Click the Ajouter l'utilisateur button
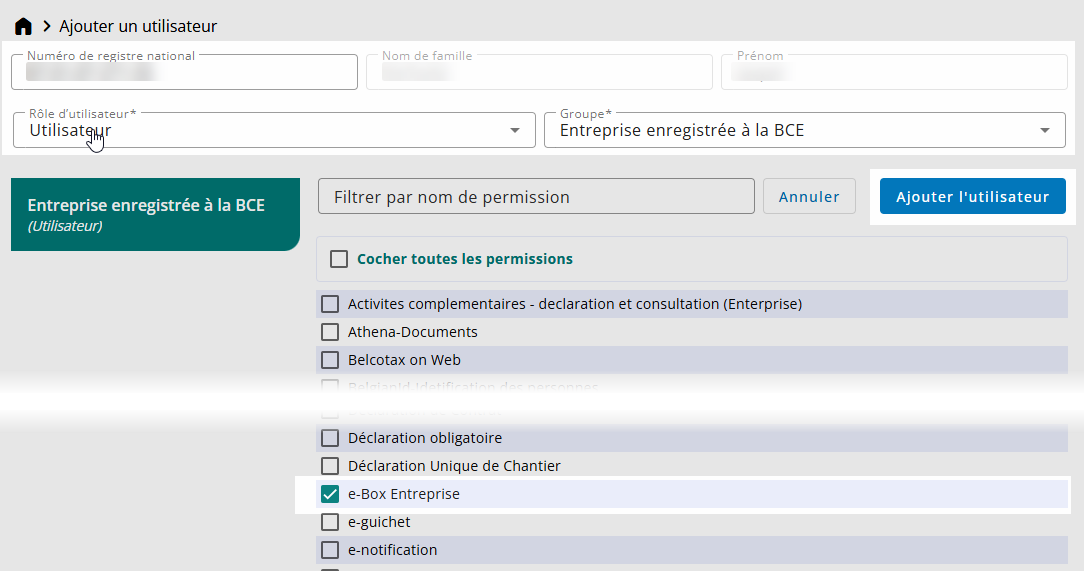This screenshot has width=1084, height=571. pyautogui.click(x=972, y=197)
